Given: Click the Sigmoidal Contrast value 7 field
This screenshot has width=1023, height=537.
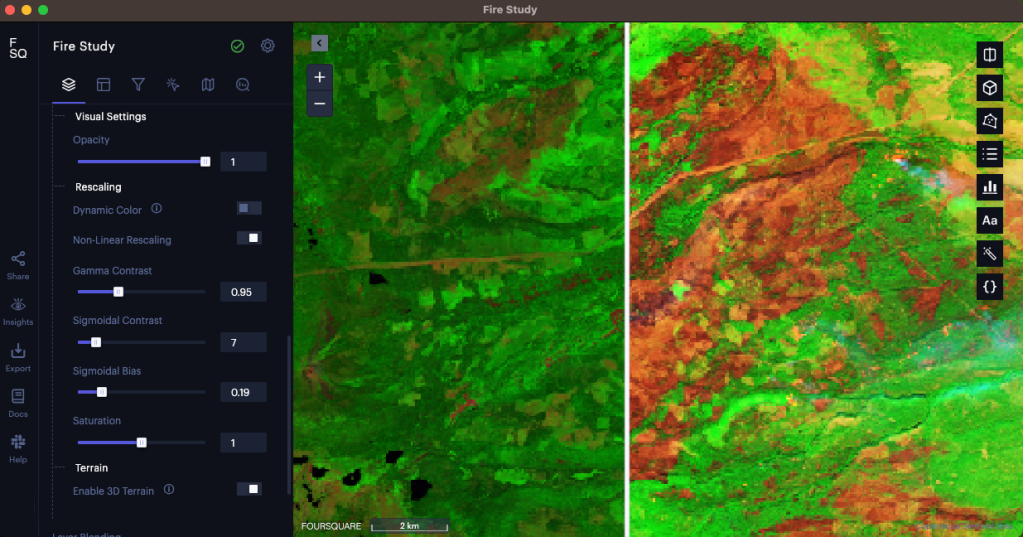Looking at the screenshot, I should point(243,342).
